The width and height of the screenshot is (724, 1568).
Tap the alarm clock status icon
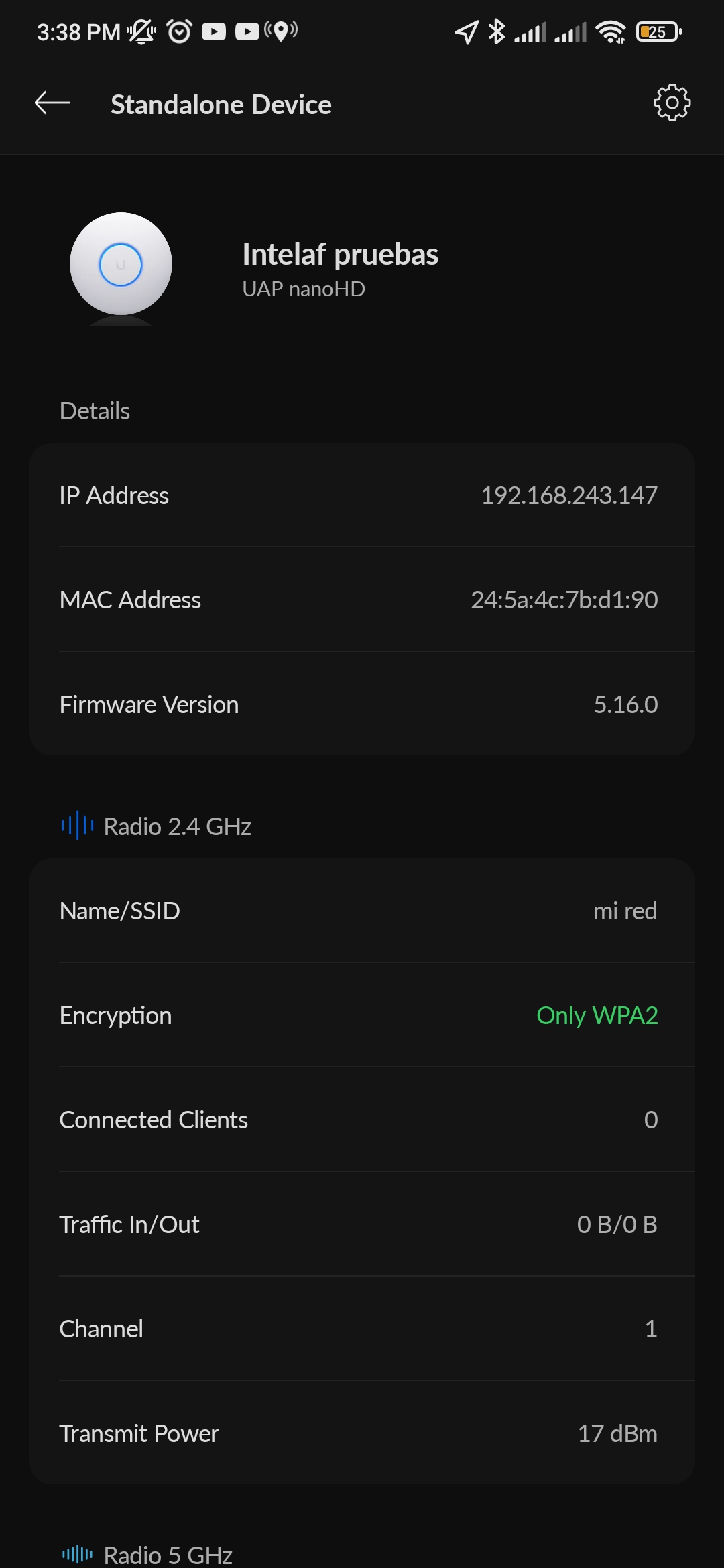179,31
